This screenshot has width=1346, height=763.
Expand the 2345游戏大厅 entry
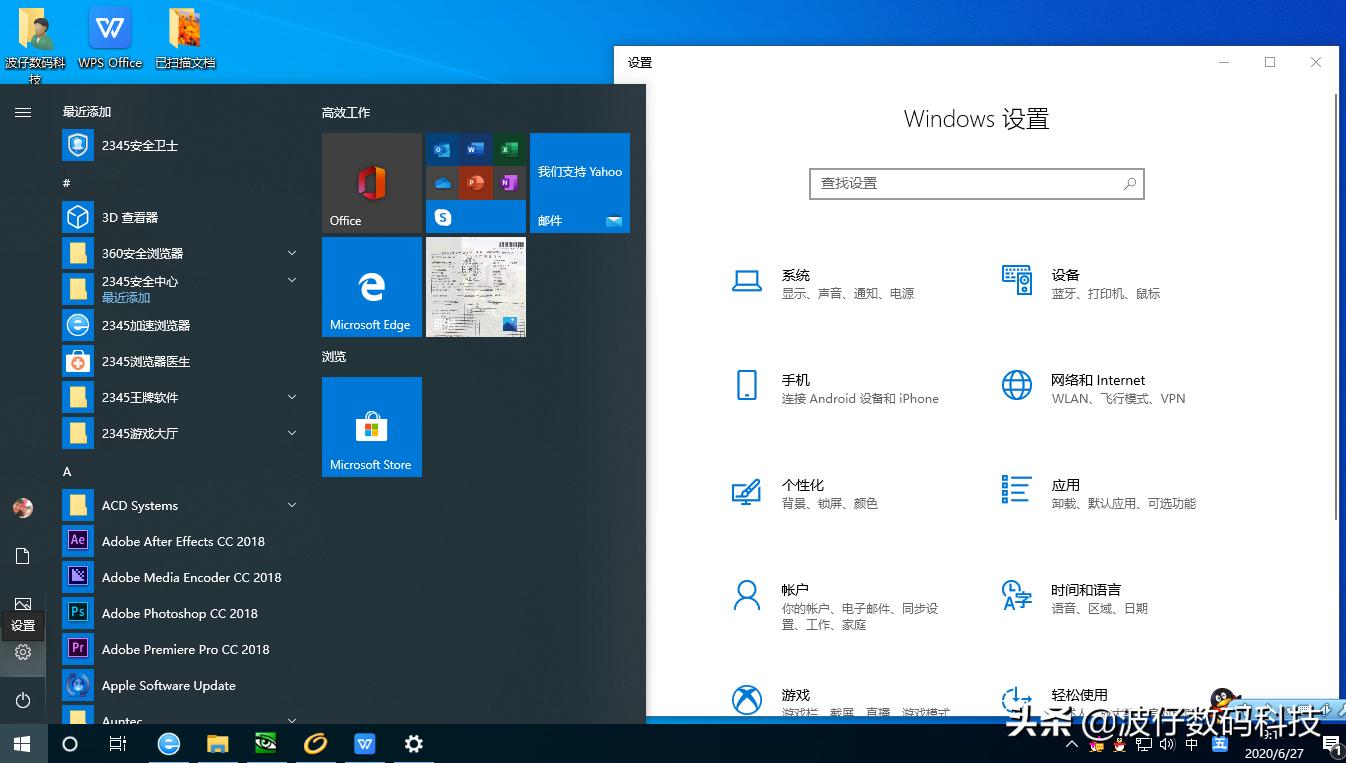point(291,433)
